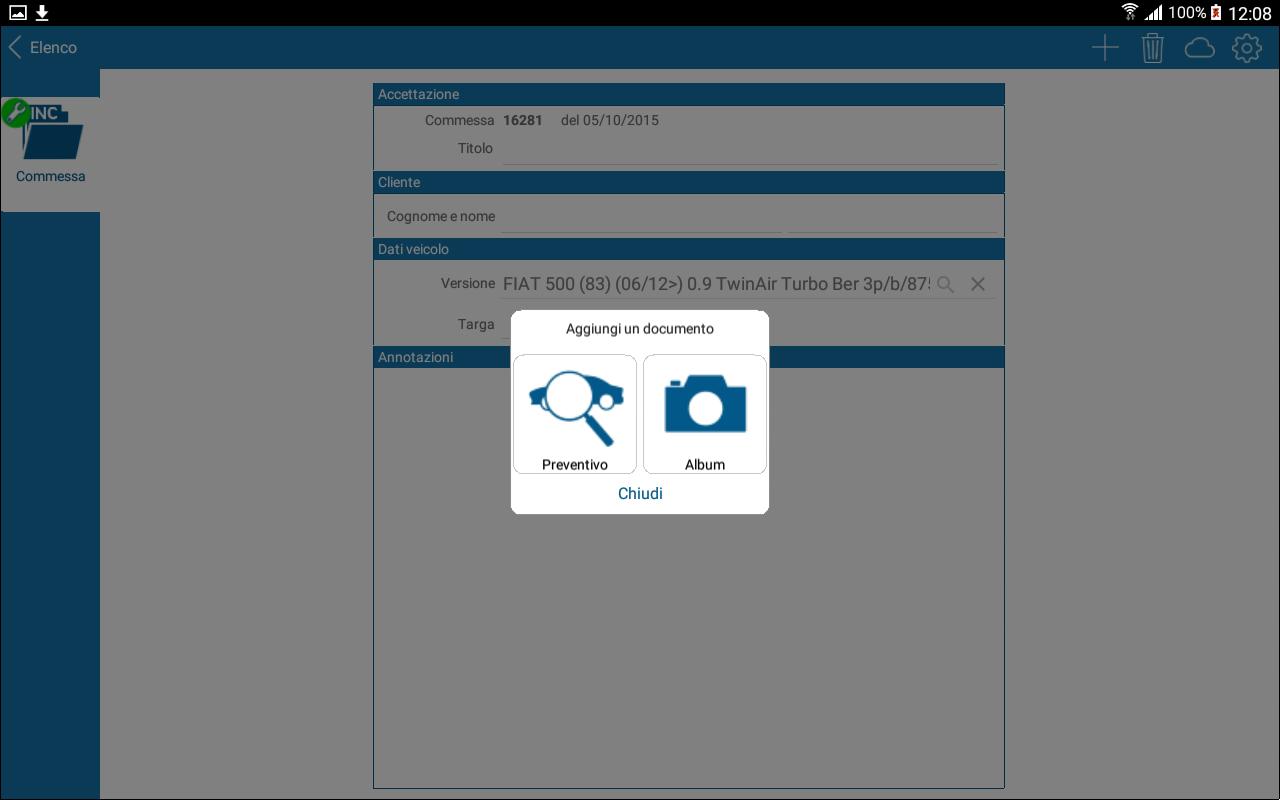Viewport: 1280px width, 800px height.
Task: Open settings gear in top bar
Action: 1246,48
